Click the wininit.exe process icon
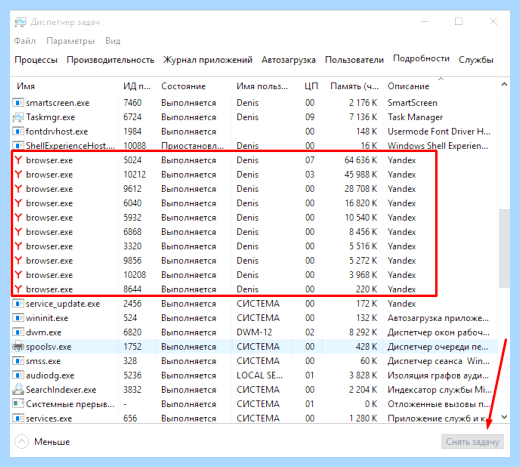Screen dimensions: 520x467 point(18,318)
